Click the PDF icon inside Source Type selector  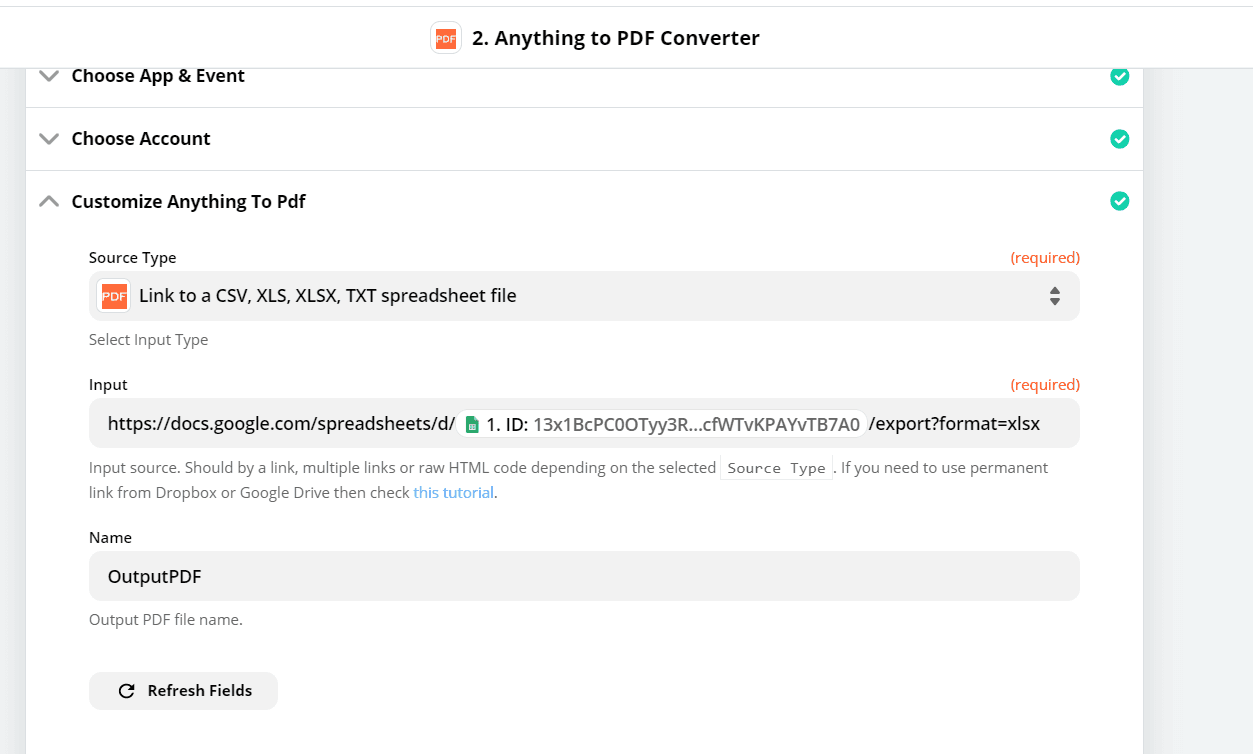point(114,296)
